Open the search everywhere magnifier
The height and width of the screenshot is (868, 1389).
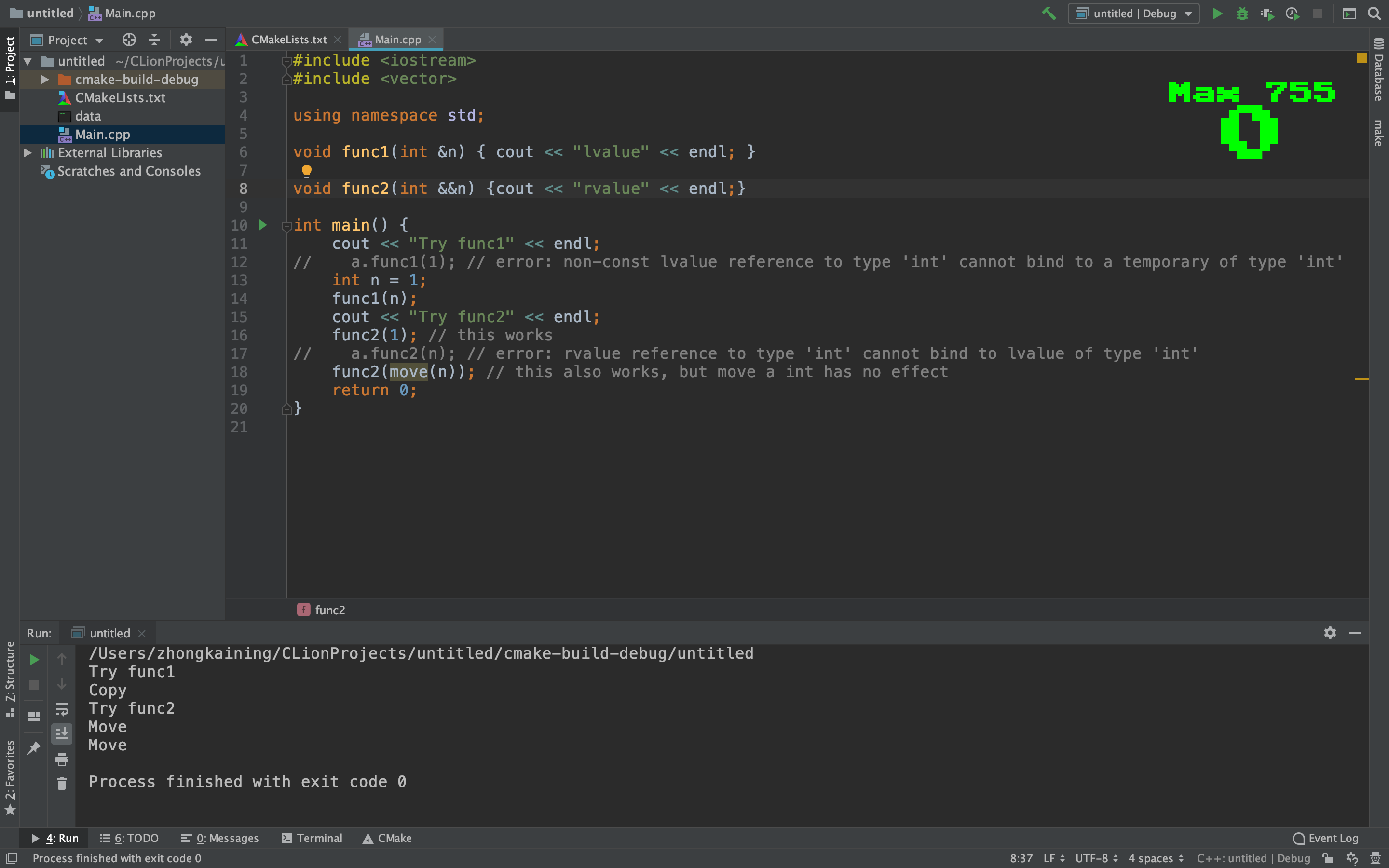pos(1374,13)
